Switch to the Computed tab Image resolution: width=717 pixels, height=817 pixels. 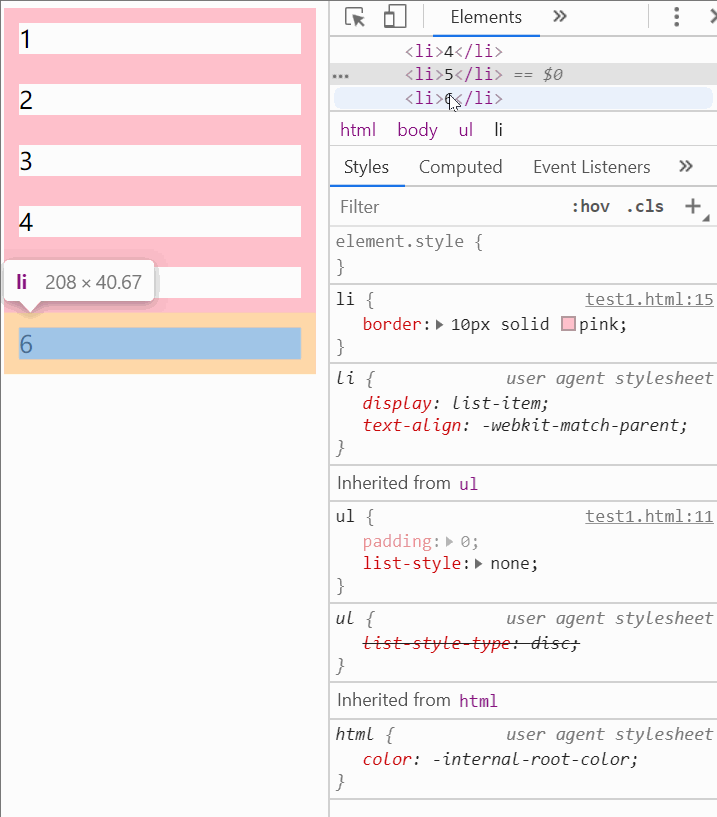point(461,167)
